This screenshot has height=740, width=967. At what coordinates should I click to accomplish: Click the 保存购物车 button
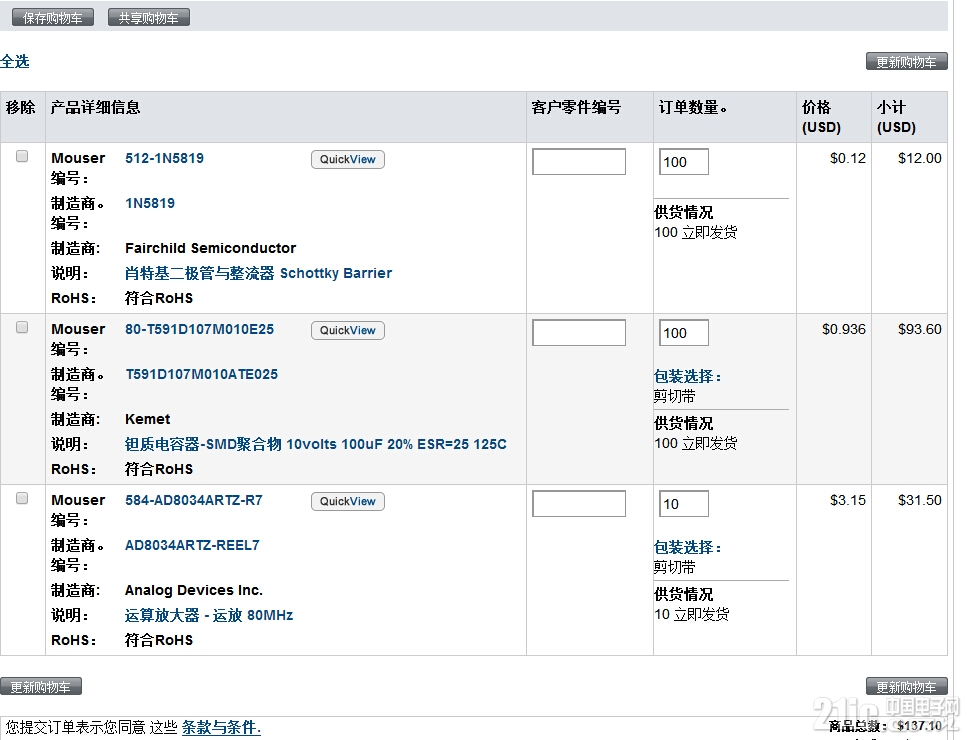[53, 18]
